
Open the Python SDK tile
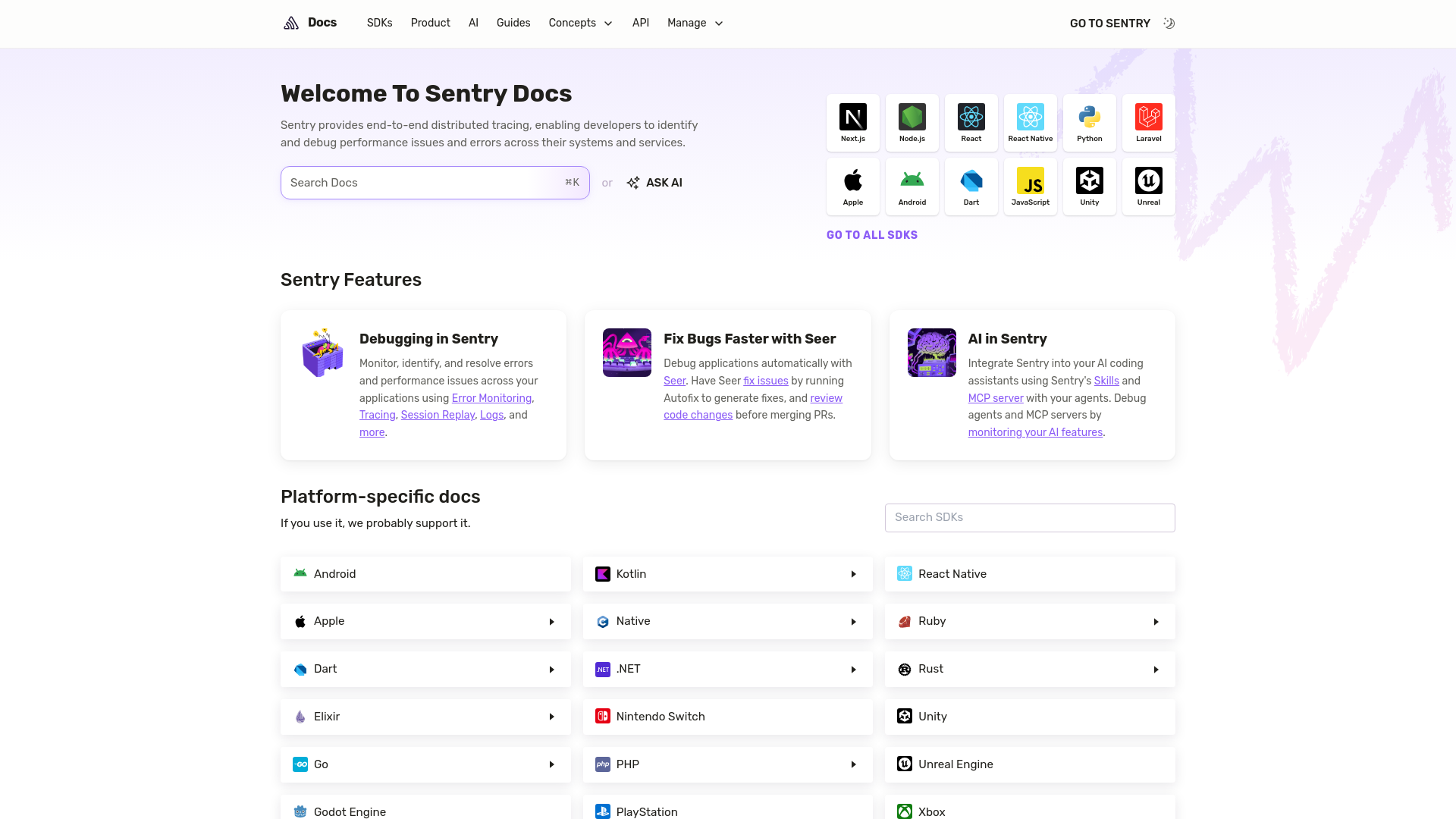[1090, 123]
